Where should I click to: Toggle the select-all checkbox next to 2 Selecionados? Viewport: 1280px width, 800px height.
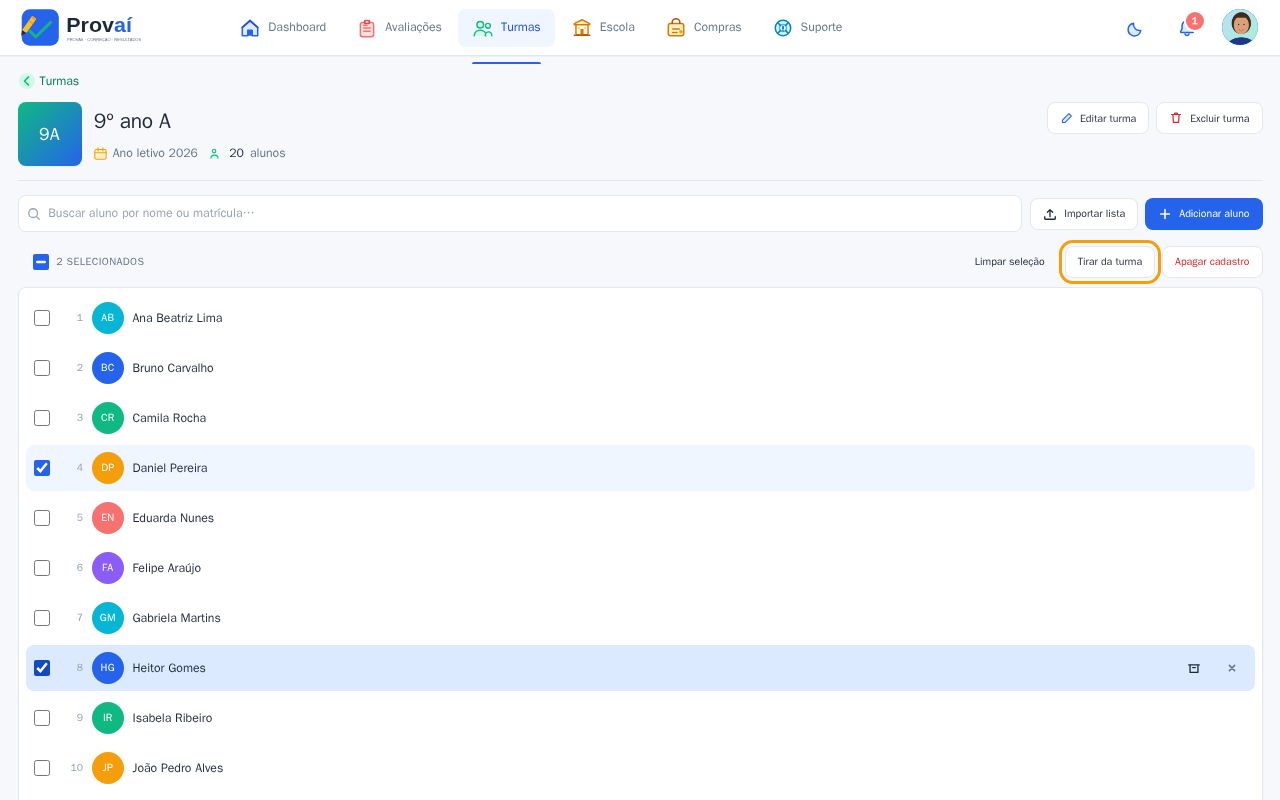tap(41, 262)
